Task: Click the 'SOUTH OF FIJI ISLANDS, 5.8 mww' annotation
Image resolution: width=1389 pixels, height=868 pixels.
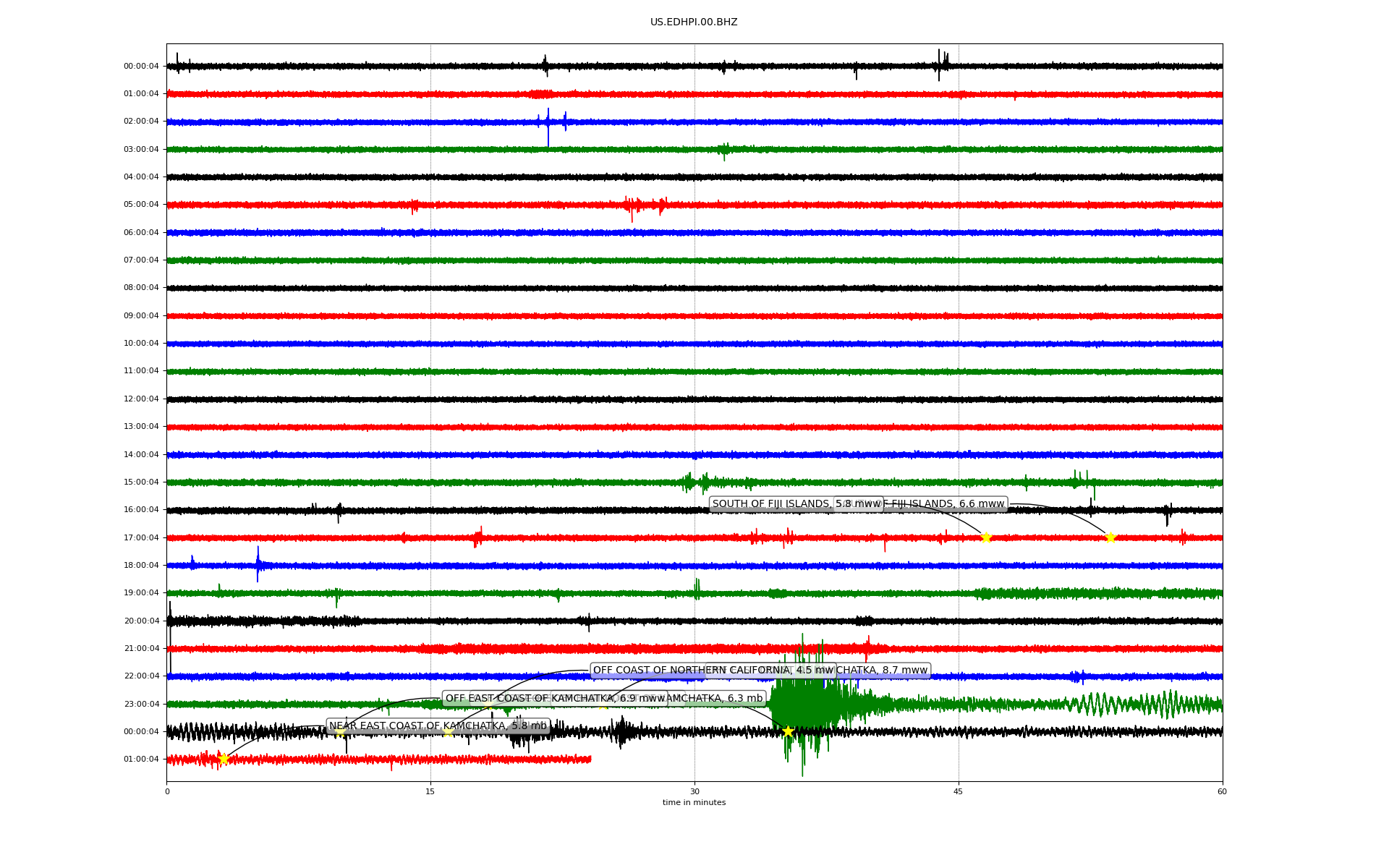Action: pos(797,504)
